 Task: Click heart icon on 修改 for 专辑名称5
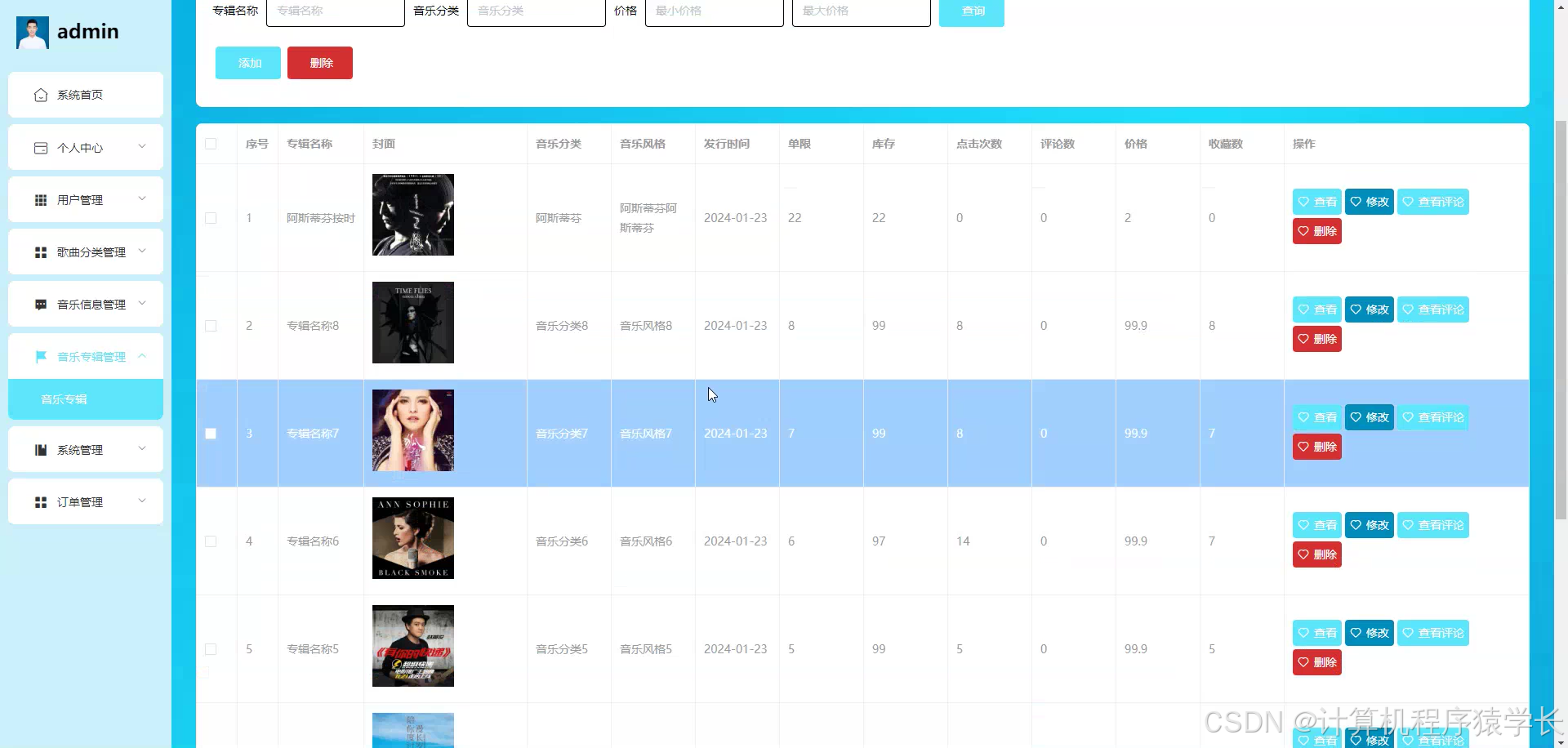coord(1356,633)
